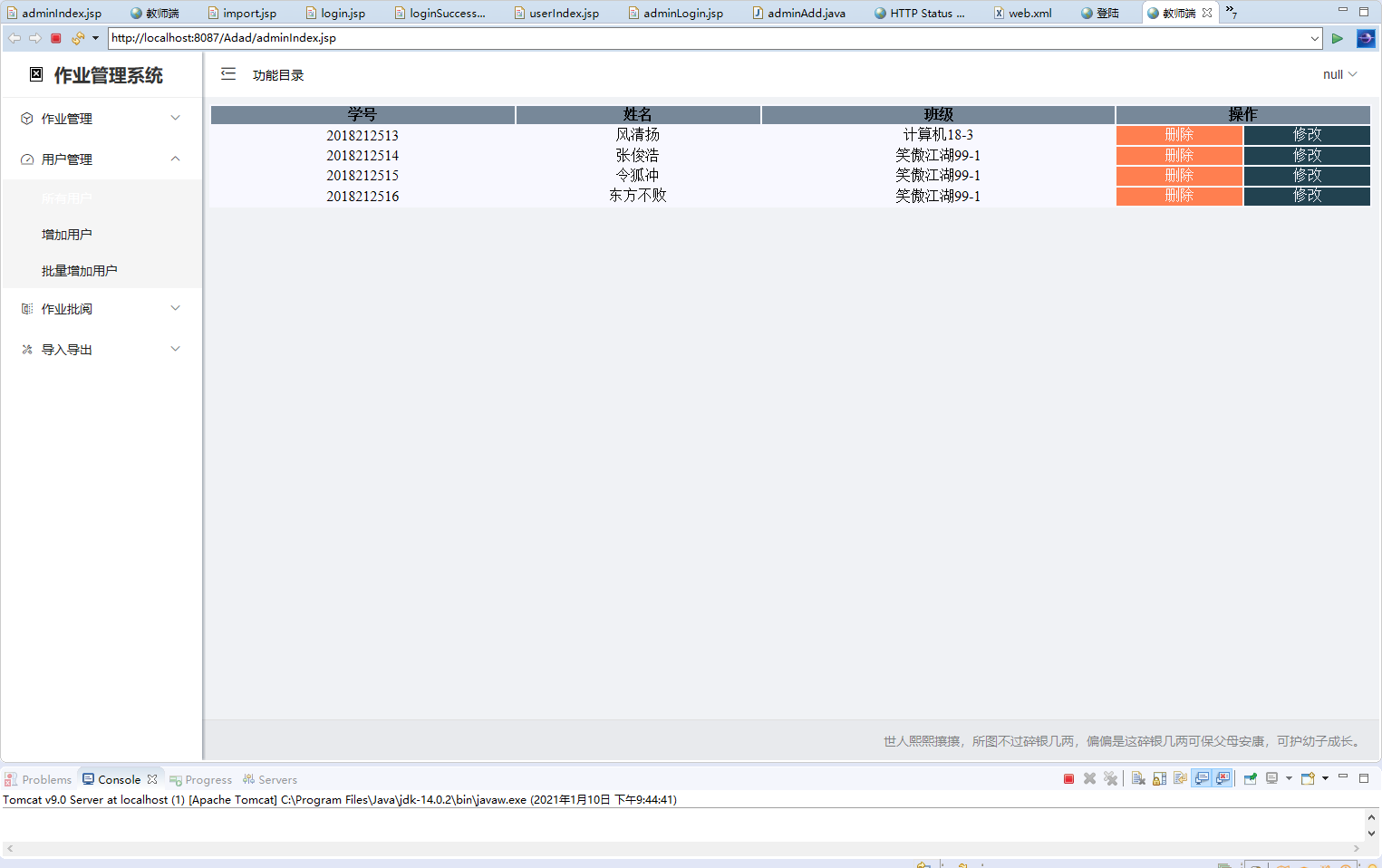Switch to the adminIndex.jsp editor tab

point(54,13)
